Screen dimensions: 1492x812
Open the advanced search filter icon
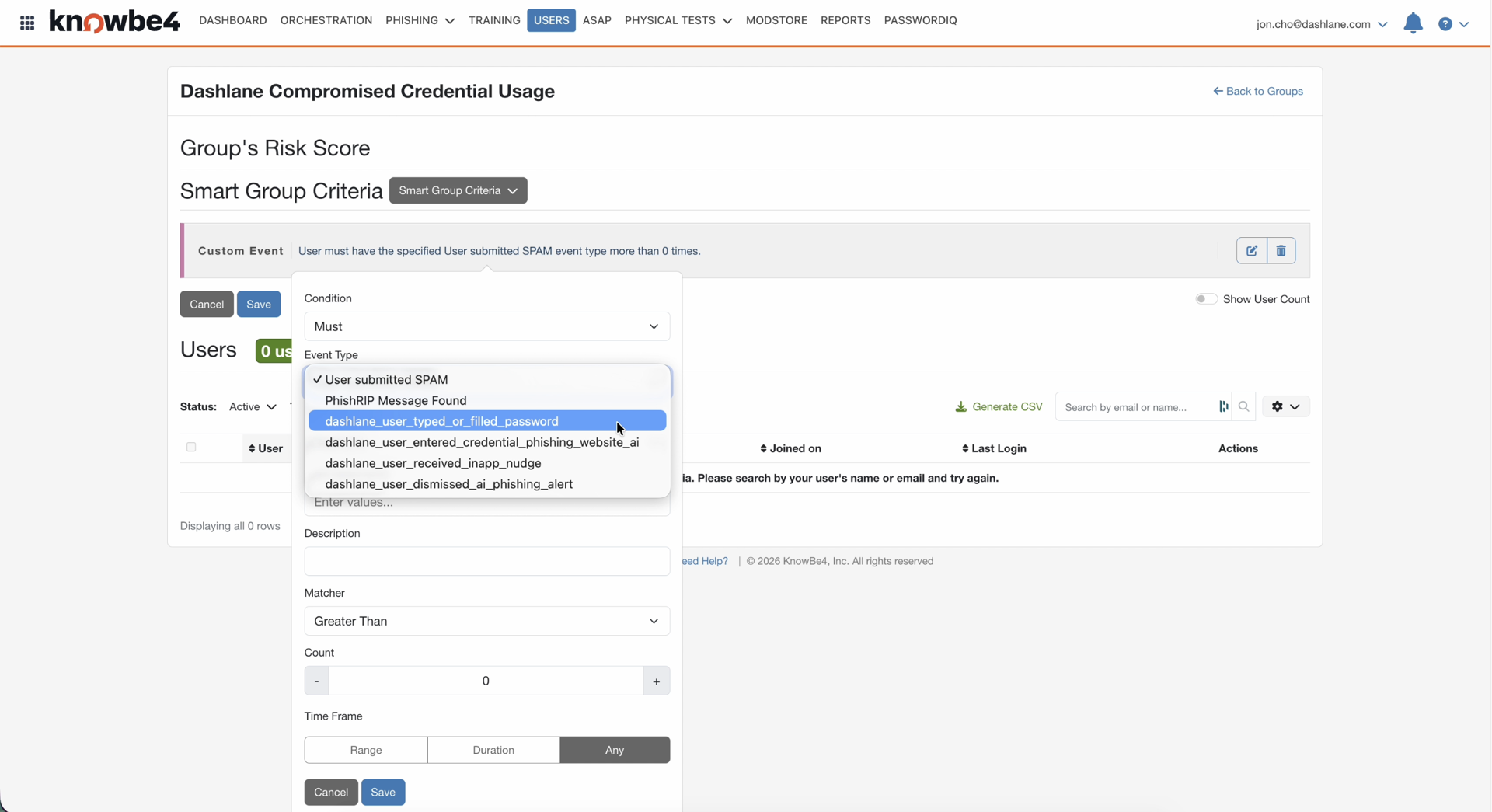pyautogui.click(x=1224, y=406)
